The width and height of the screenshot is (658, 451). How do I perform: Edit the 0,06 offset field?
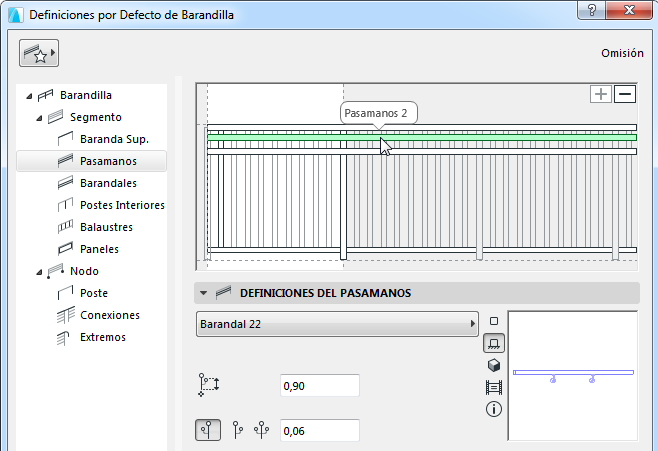click(320, 430)
